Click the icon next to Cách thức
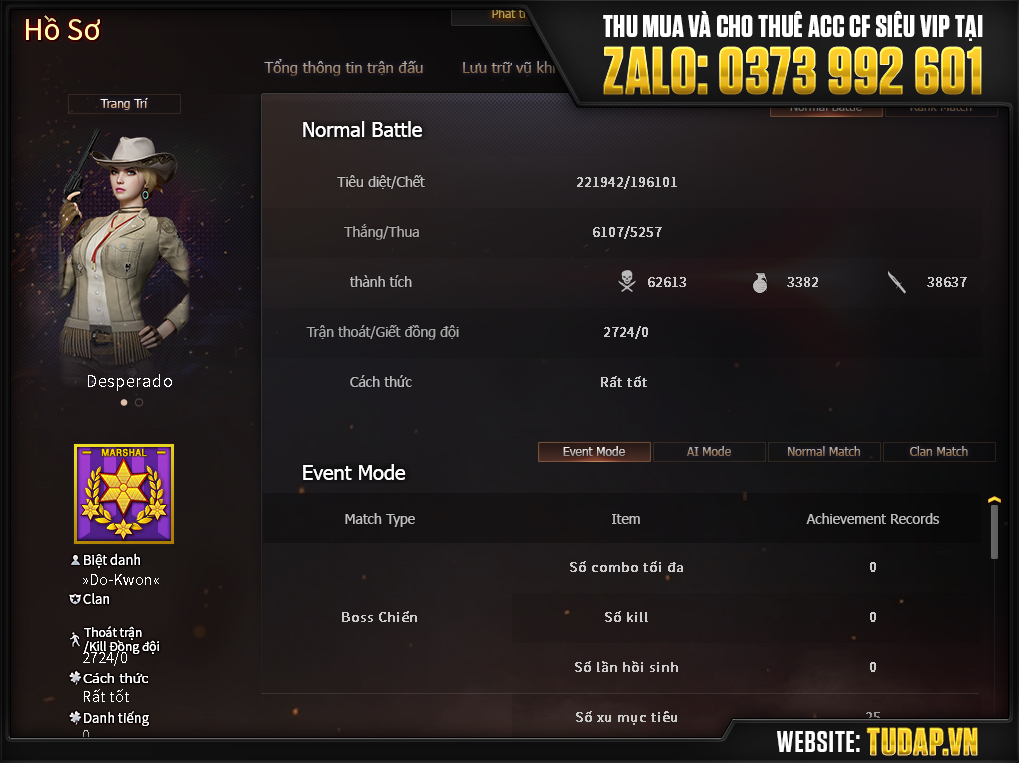This screenshot has width=1019, height=763. [x=75, y=678]
